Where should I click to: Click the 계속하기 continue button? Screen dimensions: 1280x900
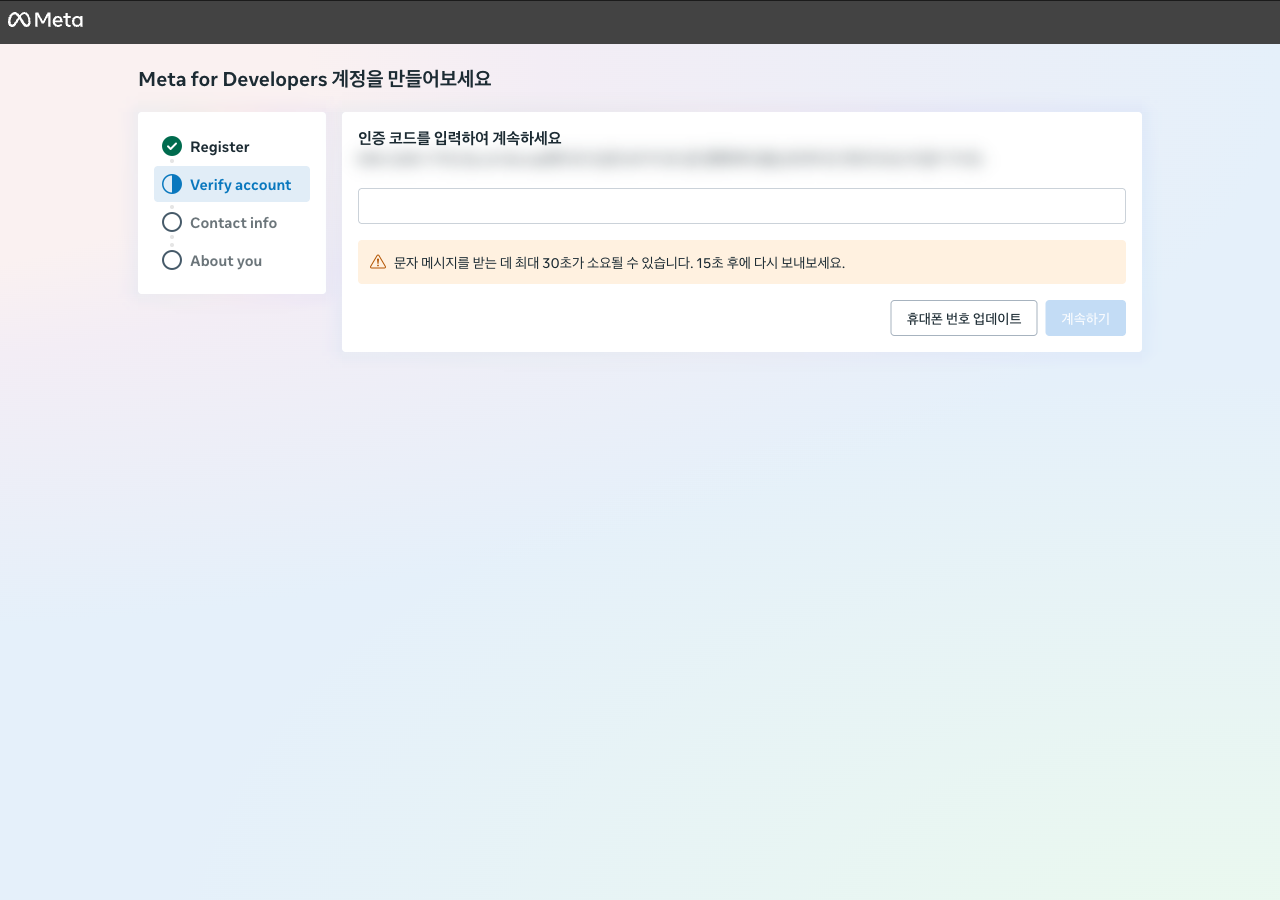tap(1086, 318)
